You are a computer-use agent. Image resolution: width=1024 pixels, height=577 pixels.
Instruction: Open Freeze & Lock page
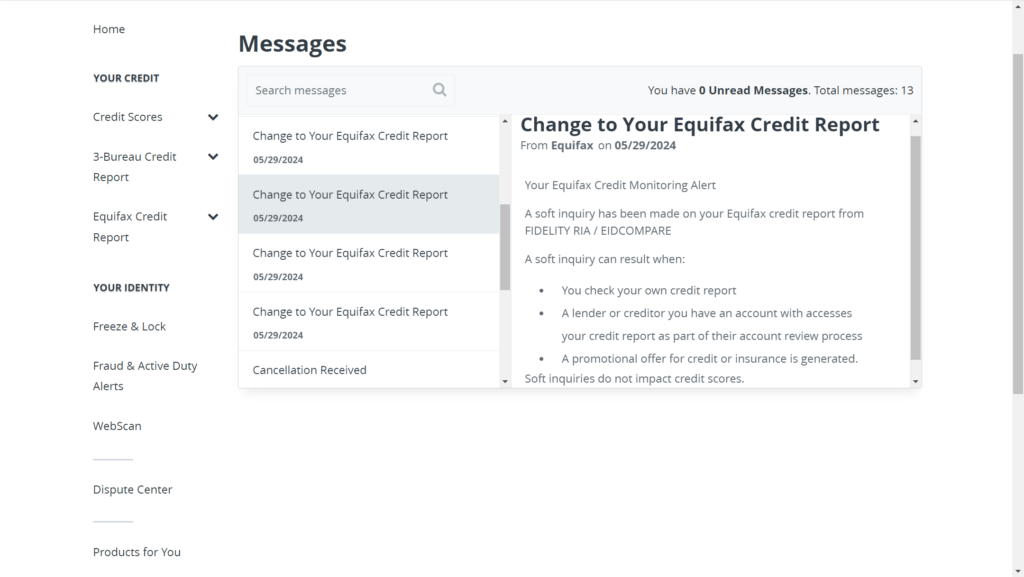(129, 326)
